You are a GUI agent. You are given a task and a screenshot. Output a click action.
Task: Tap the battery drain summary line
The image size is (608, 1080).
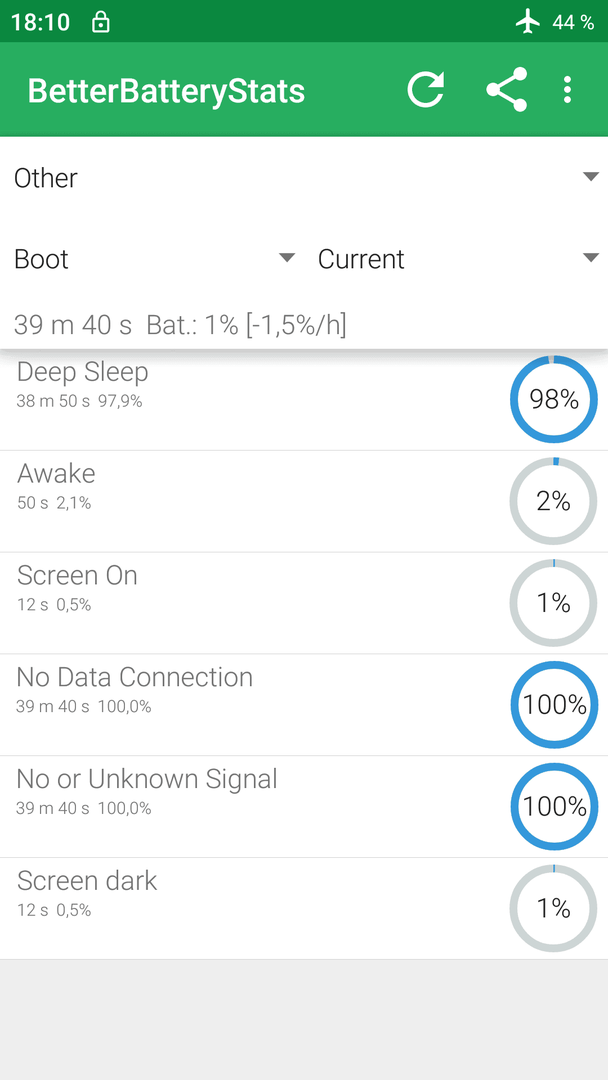coord(180,324)
